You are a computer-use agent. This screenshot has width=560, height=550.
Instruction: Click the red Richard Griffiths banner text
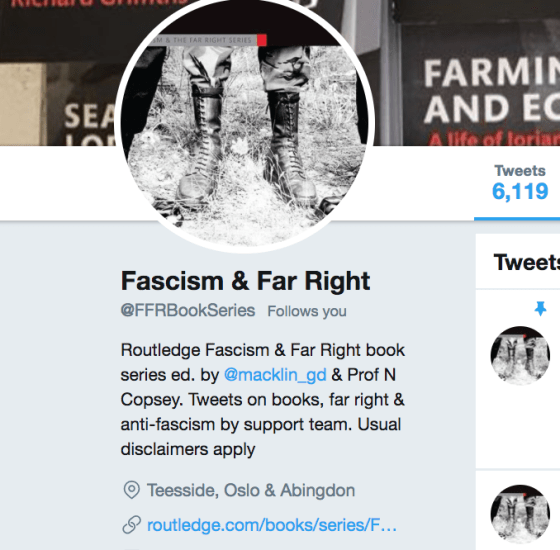tap(98, 4)
